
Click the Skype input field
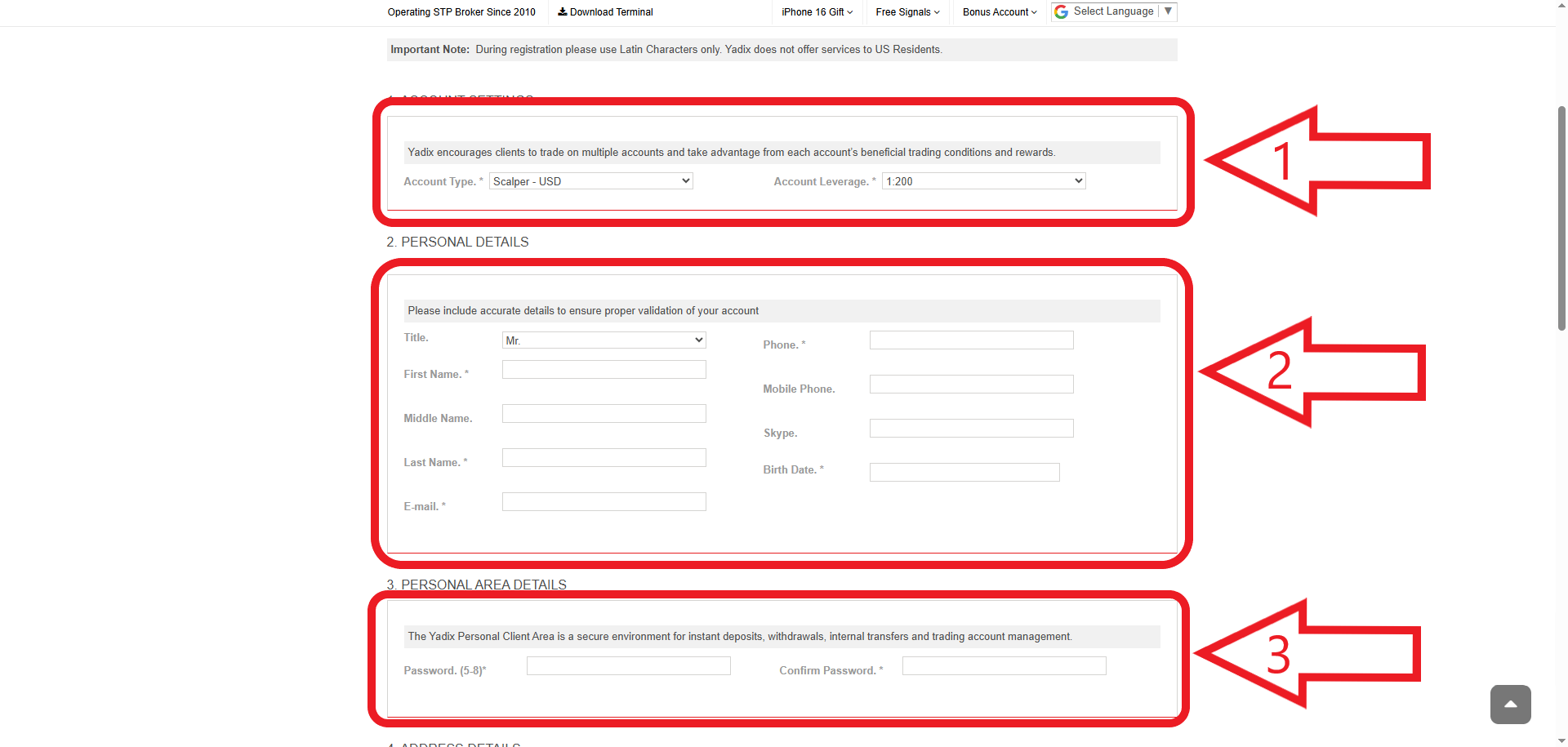coord(971,429)
